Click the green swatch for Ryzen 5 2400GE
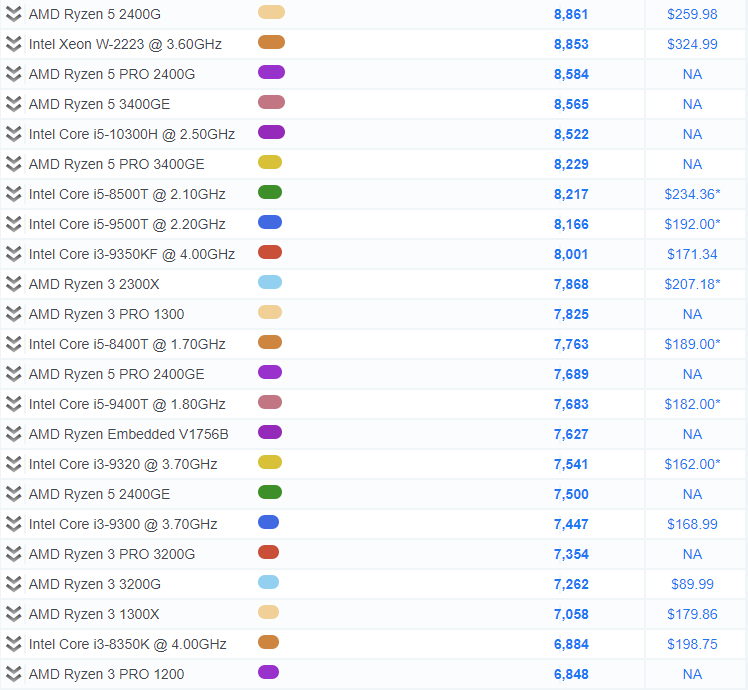Image resolution: width=748 pixels, height=690 pixels. tap(270, 492)
